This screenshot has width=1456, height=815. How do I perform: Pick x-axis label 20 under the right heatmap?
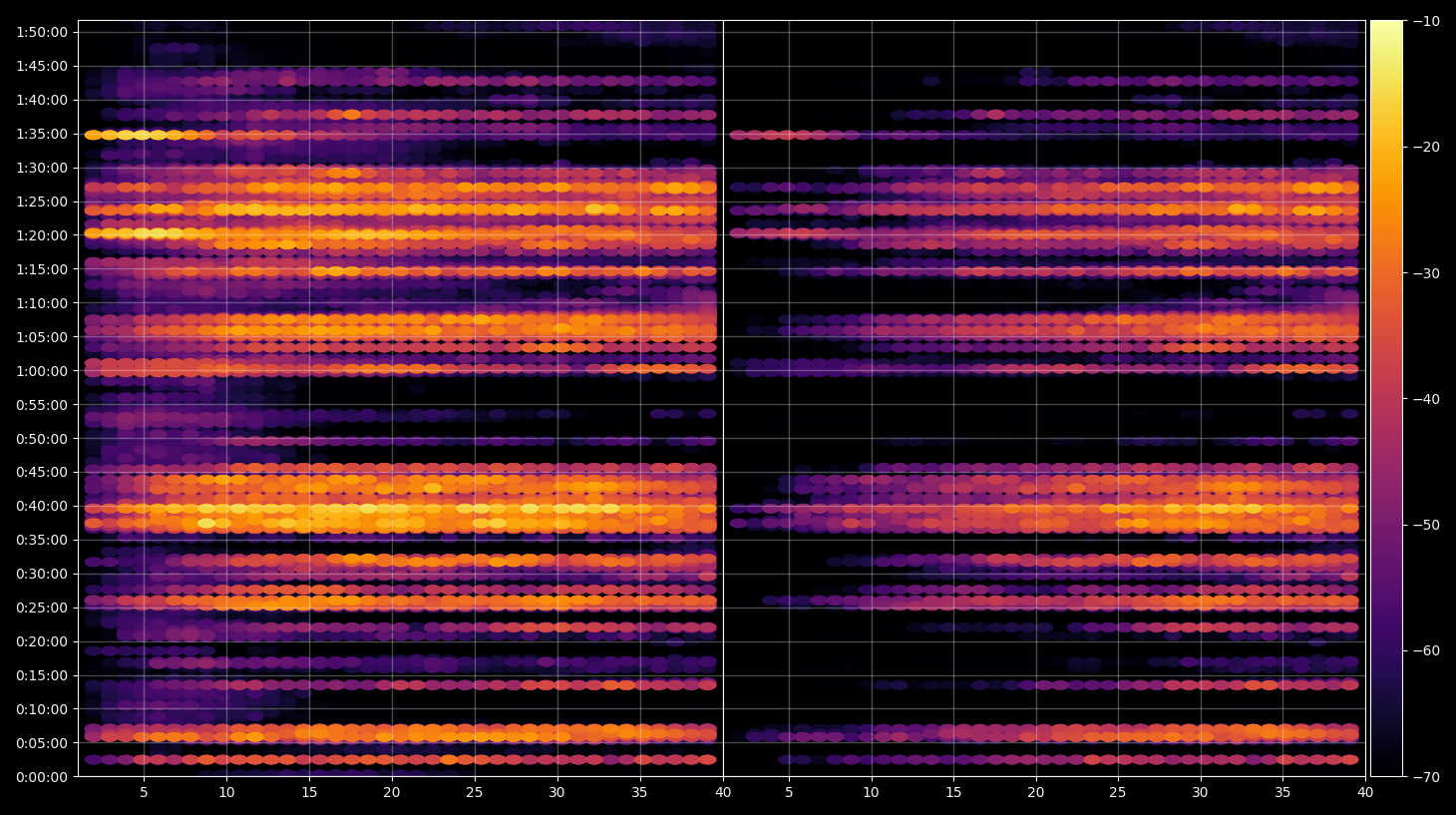tap(1036, 793)
